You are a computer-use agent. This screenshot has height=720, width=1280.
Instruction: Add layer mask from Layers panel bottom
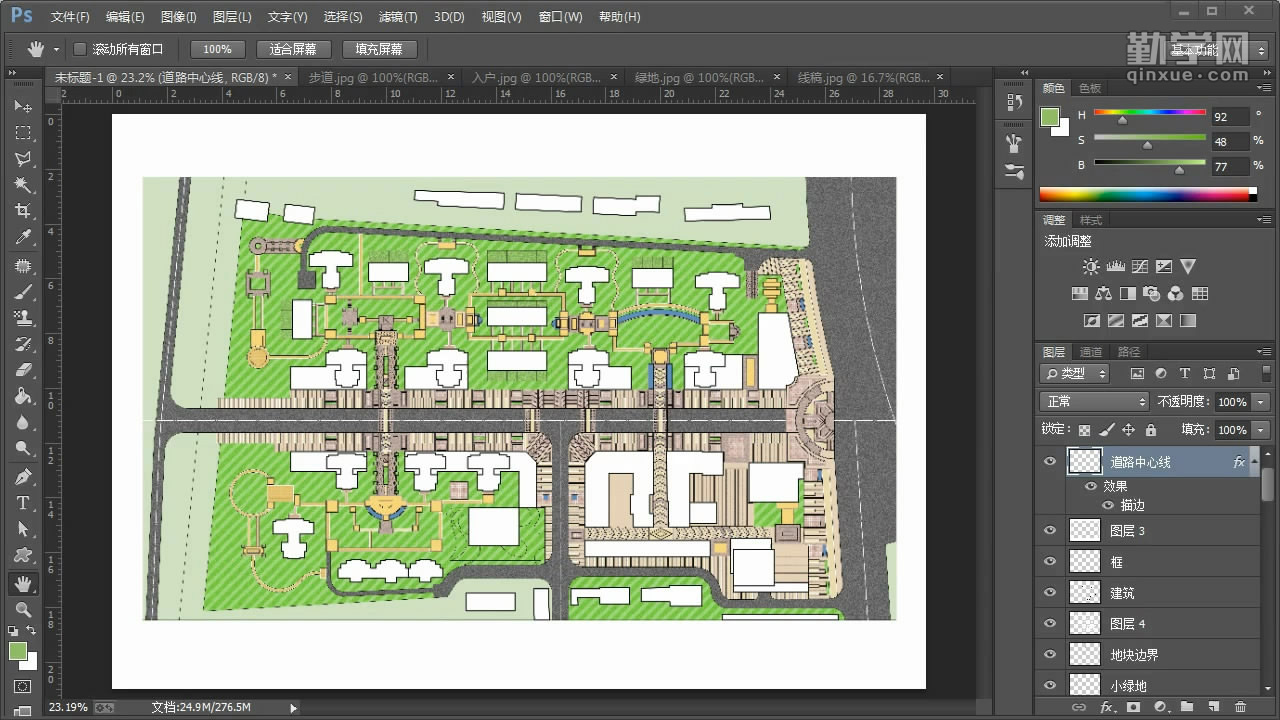pyautogui.click(x=1133, y=707)
